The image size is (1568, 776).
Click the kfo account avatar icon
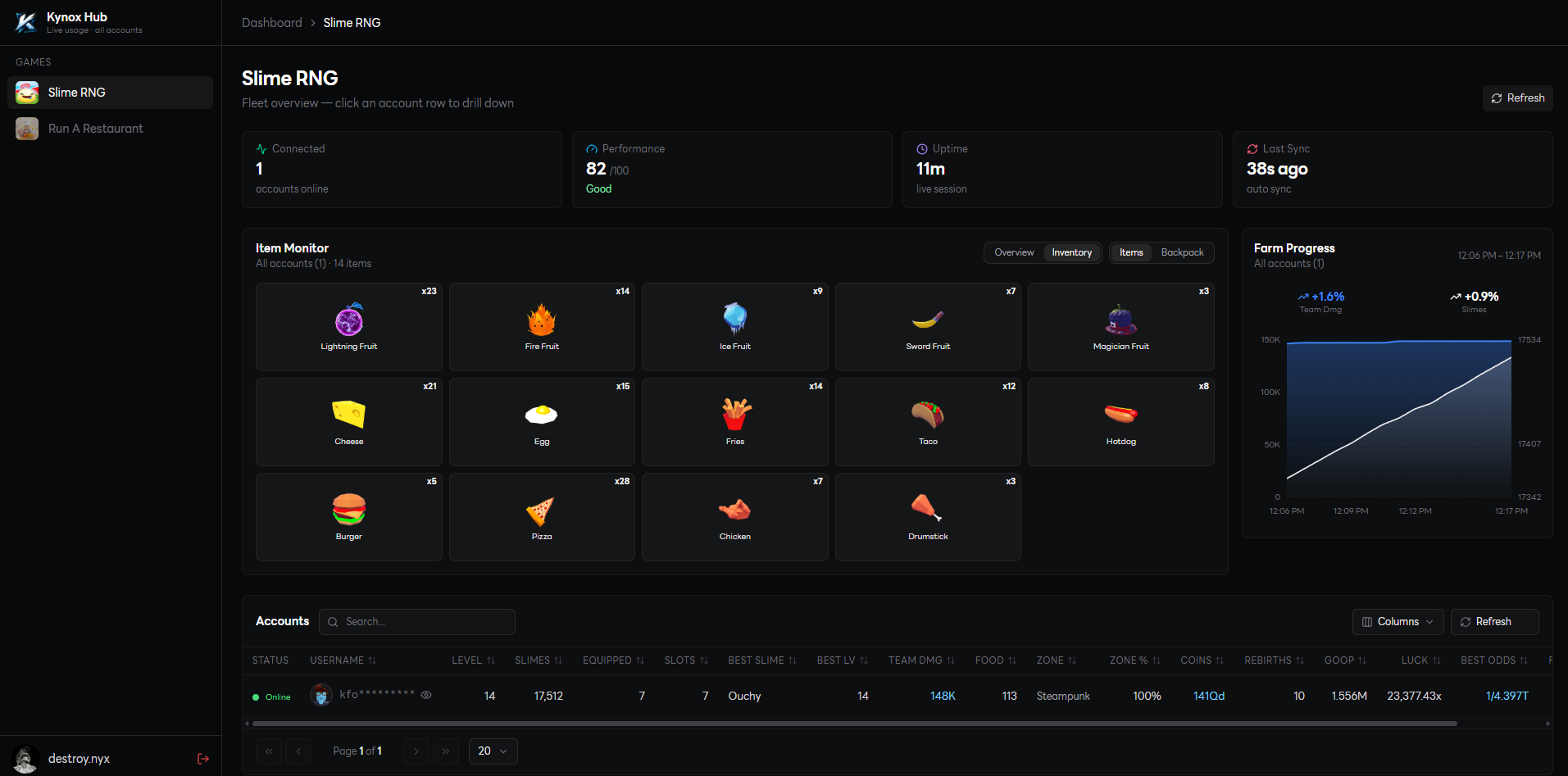click(321, 695)
